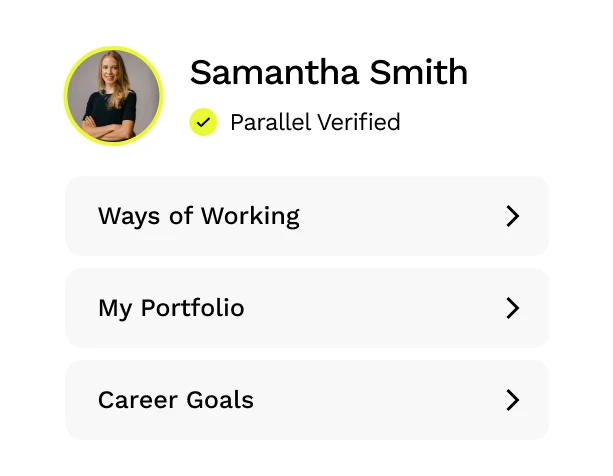This screenshot has height=476, width=613.
Task: Open Samantha Smith's profile photo
Action: point(113,96)
